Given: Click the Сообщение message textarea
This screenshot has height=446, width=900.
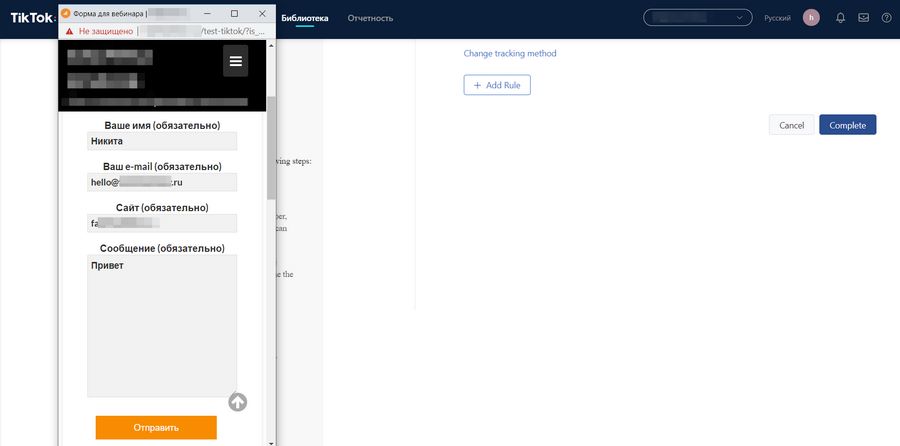Looking at the screenshot, I should click(162, 326).
